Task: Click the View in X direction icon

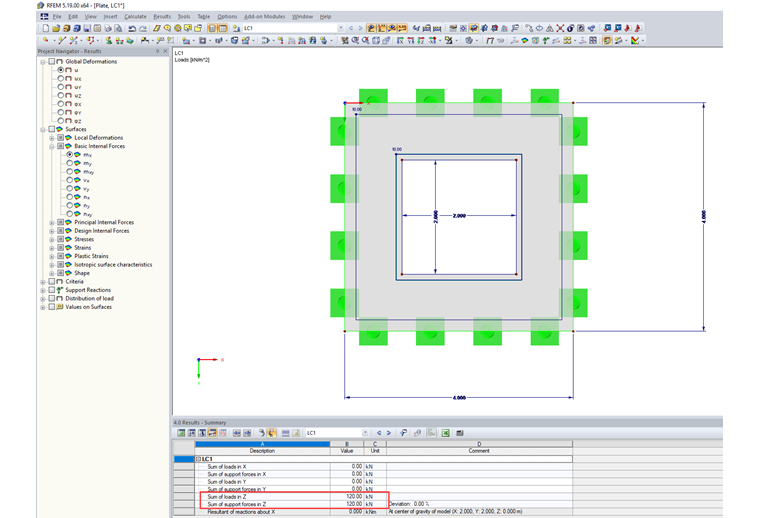Action: [400, 40]
